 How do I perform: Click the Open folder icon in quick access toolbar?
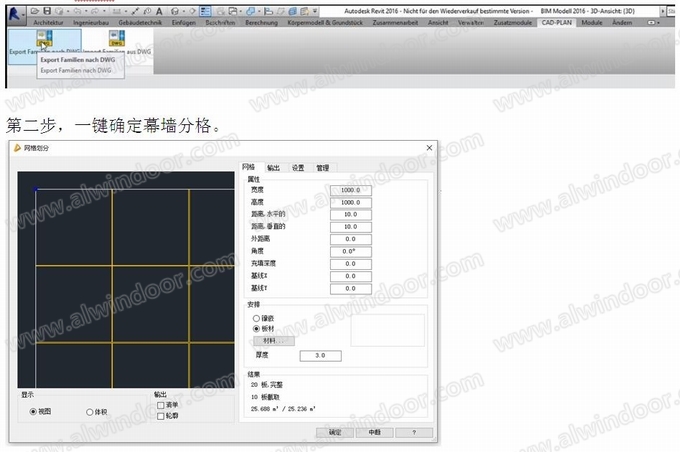tap(34, 9)
